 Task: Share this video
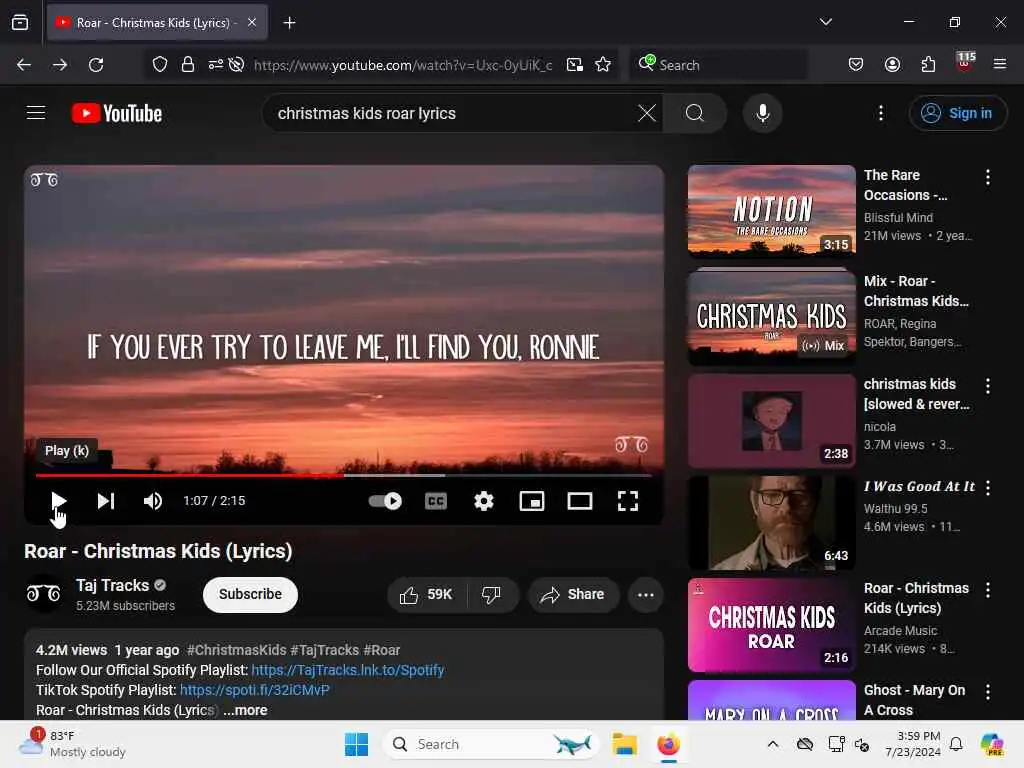pyautogui.click(x=573, y=594)
